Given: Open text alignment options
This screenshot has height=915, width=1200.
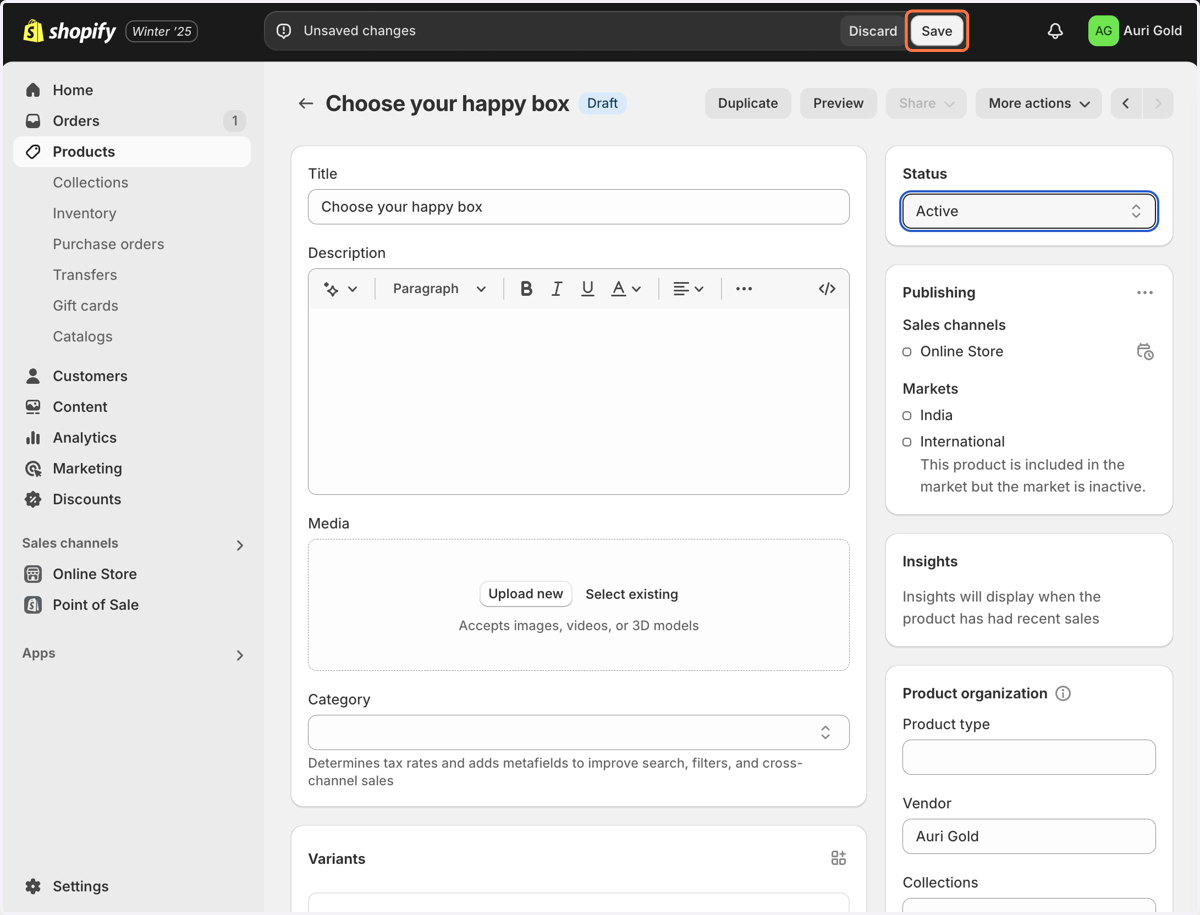Looking at the screenshot, I should click(x=688, y=289).
